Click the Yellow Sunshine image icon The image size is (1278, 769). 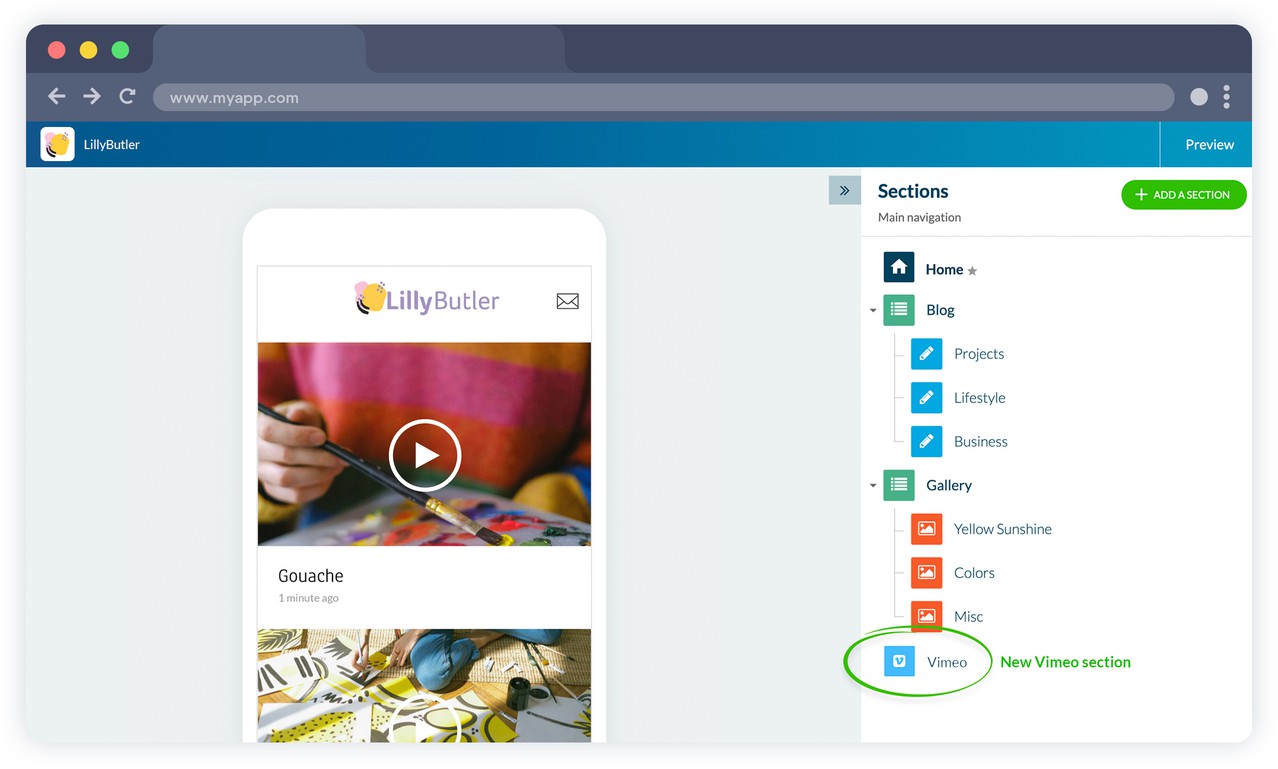point(927,529)
